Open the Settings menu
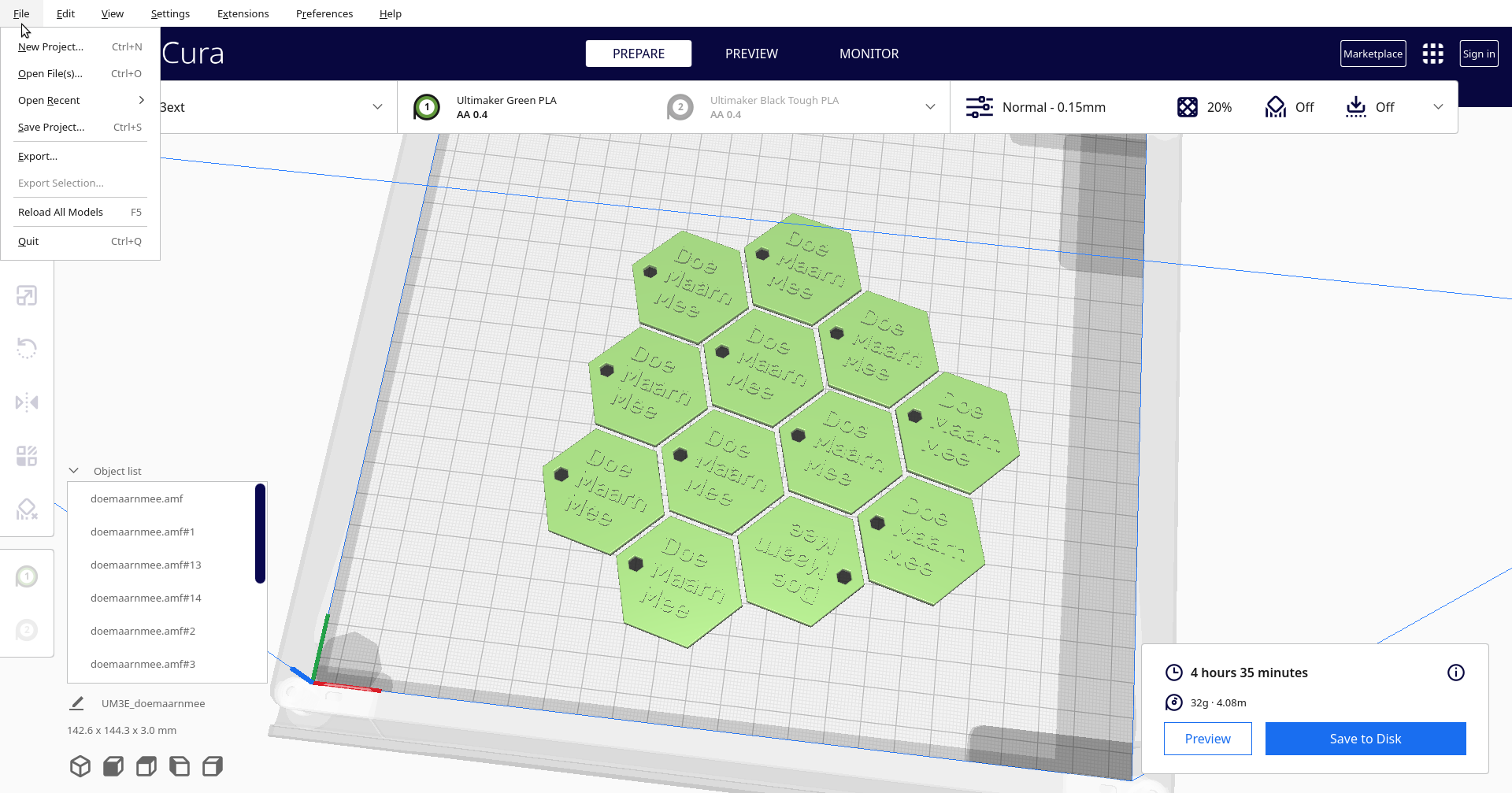This screenshot has width=1512, height=793. coord(170,13)
